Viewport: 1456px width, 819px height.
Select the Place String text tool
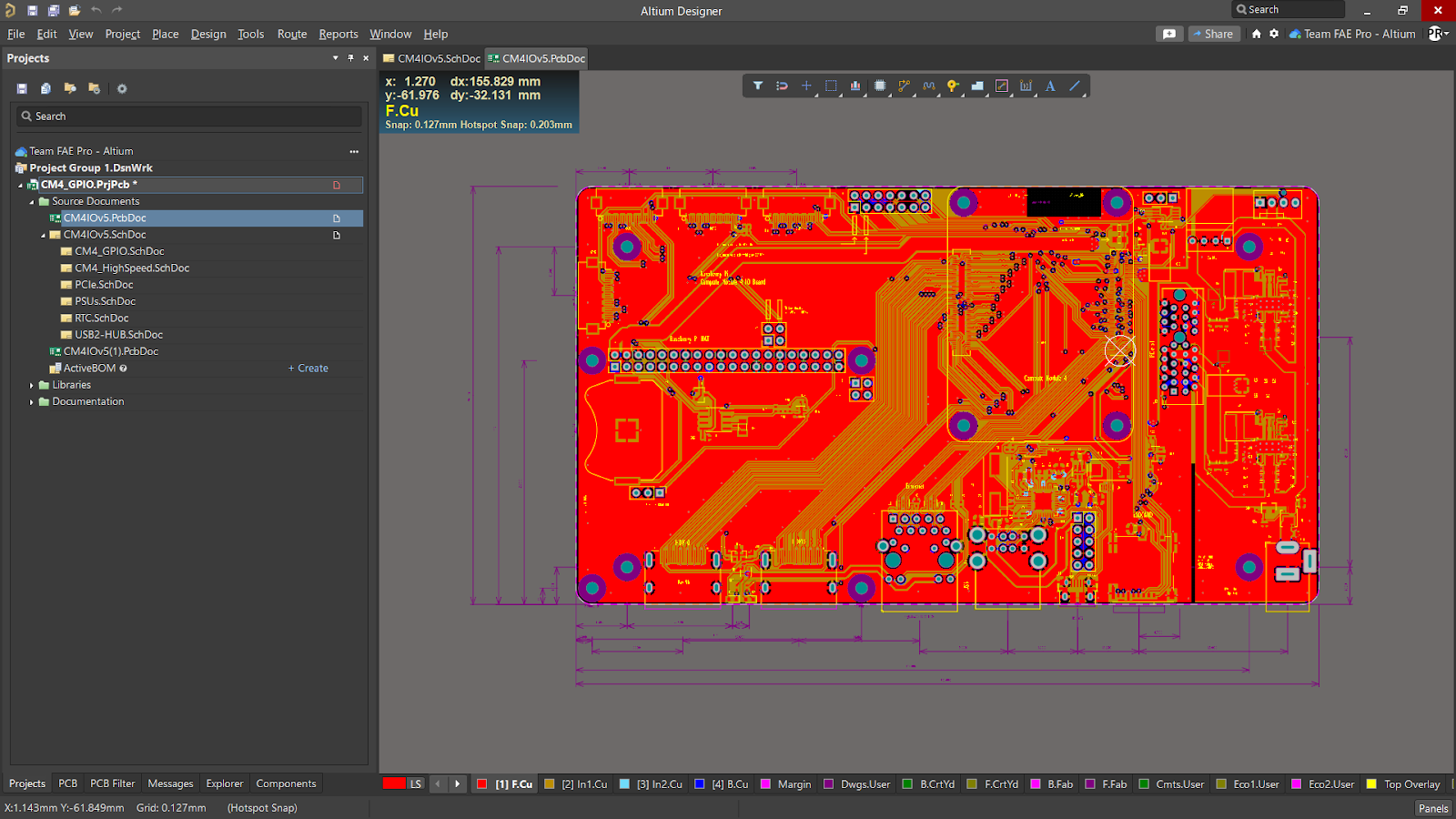[x=1050, y=86]
